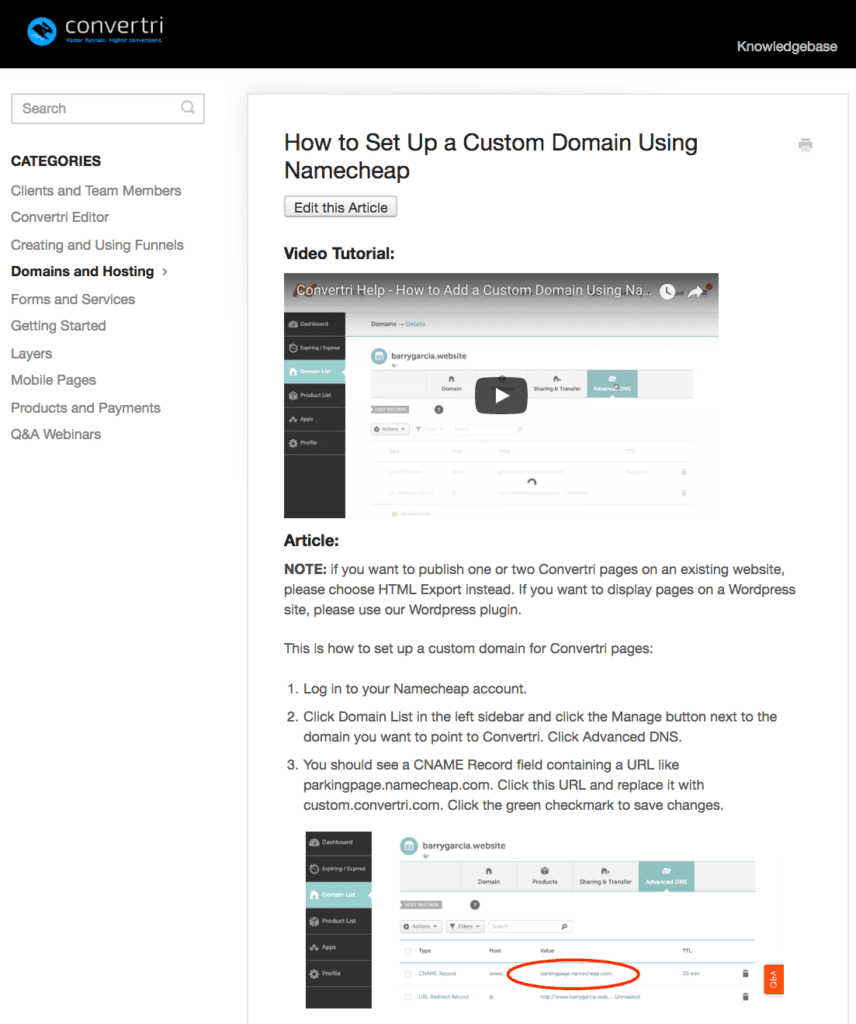The height and width of the screenshot is (1024, 856).
Task: Select the Domains and Hosting category
Action: point(82,271)
